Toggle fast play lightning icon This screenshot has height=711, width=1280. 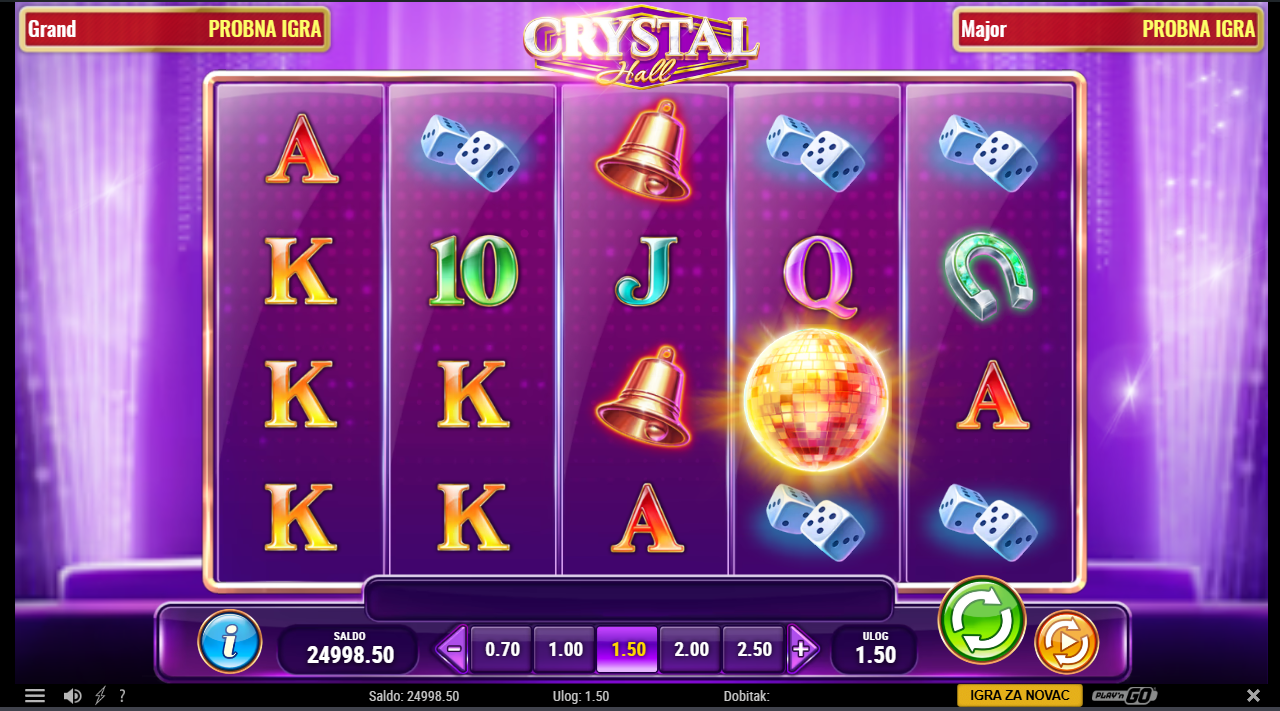click(x=100, y=696)
